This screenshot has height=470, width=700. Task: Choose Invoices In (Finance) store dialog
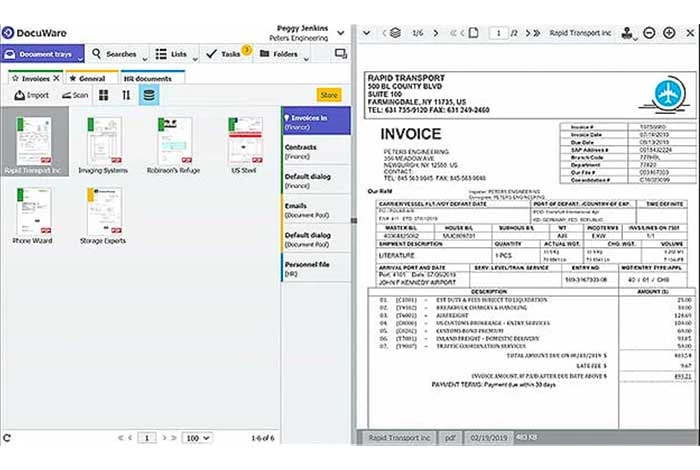(x=316, y=121)
